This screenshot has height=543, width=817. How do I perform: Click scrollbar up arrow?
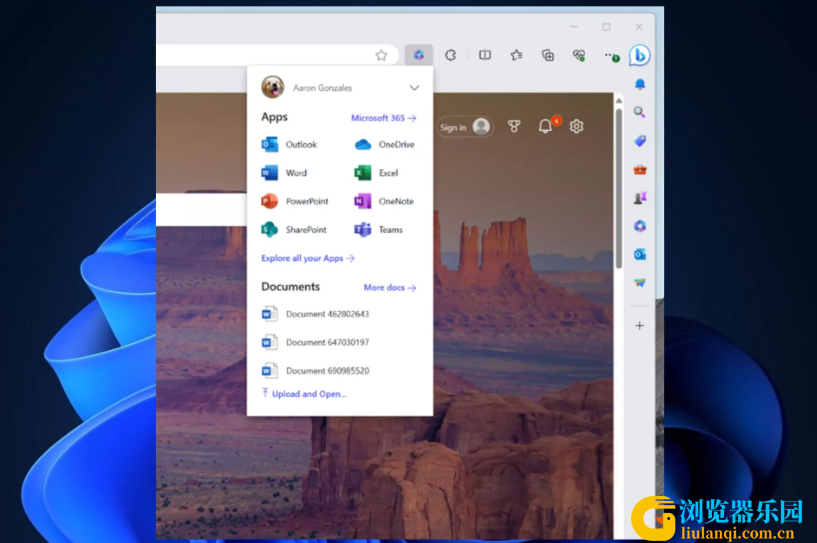[618, 100]
